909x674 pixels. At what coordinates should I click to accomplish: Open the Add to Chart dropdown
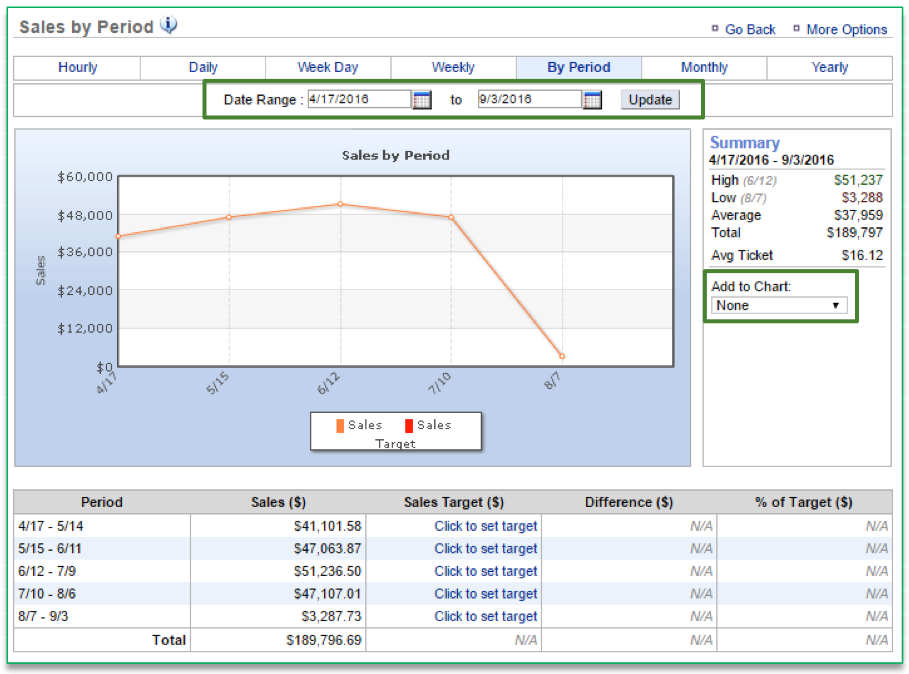pos(779,305)
